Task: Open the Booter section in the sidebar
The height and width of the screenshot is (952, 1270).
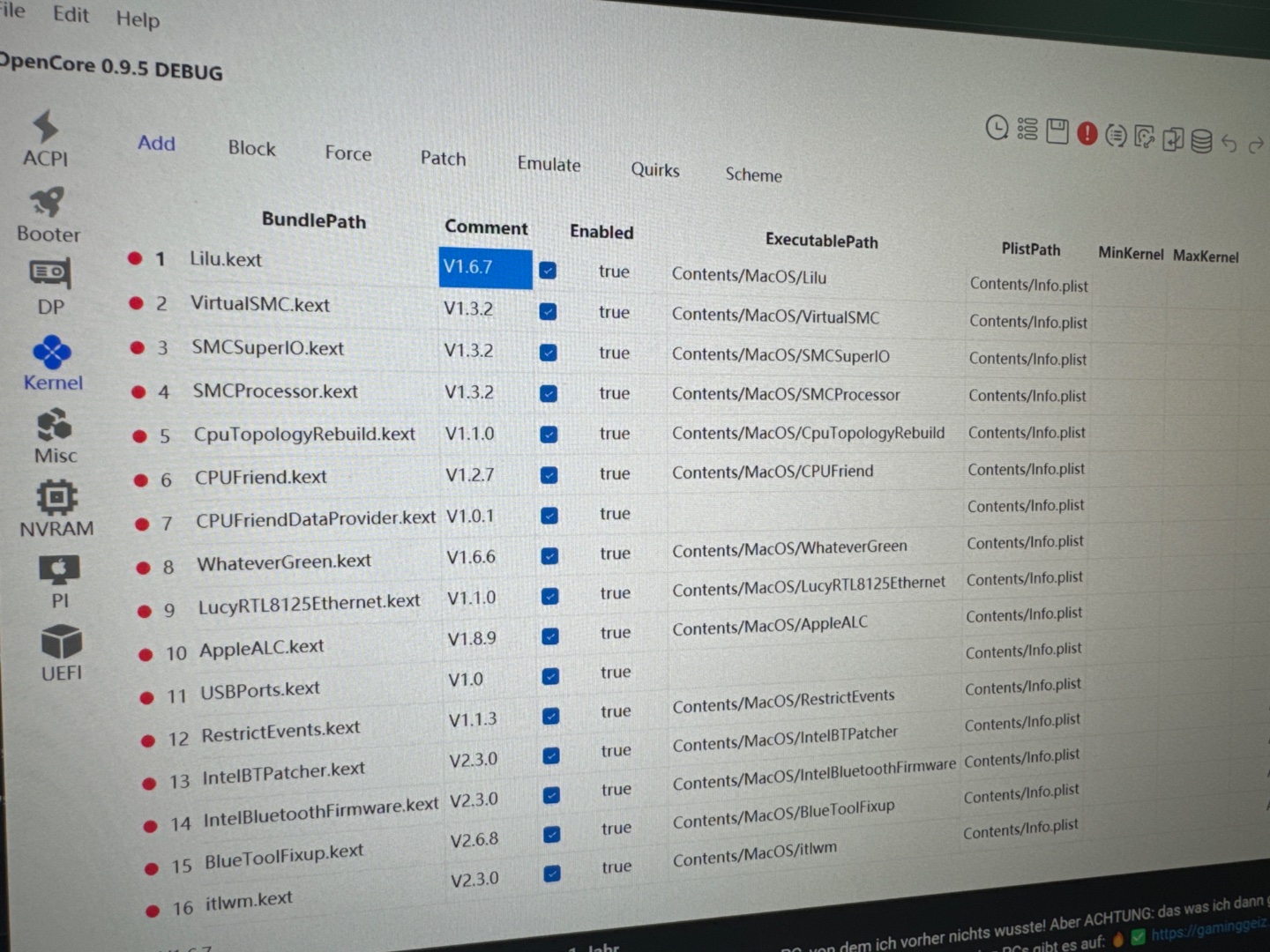Action: (49, 214)
